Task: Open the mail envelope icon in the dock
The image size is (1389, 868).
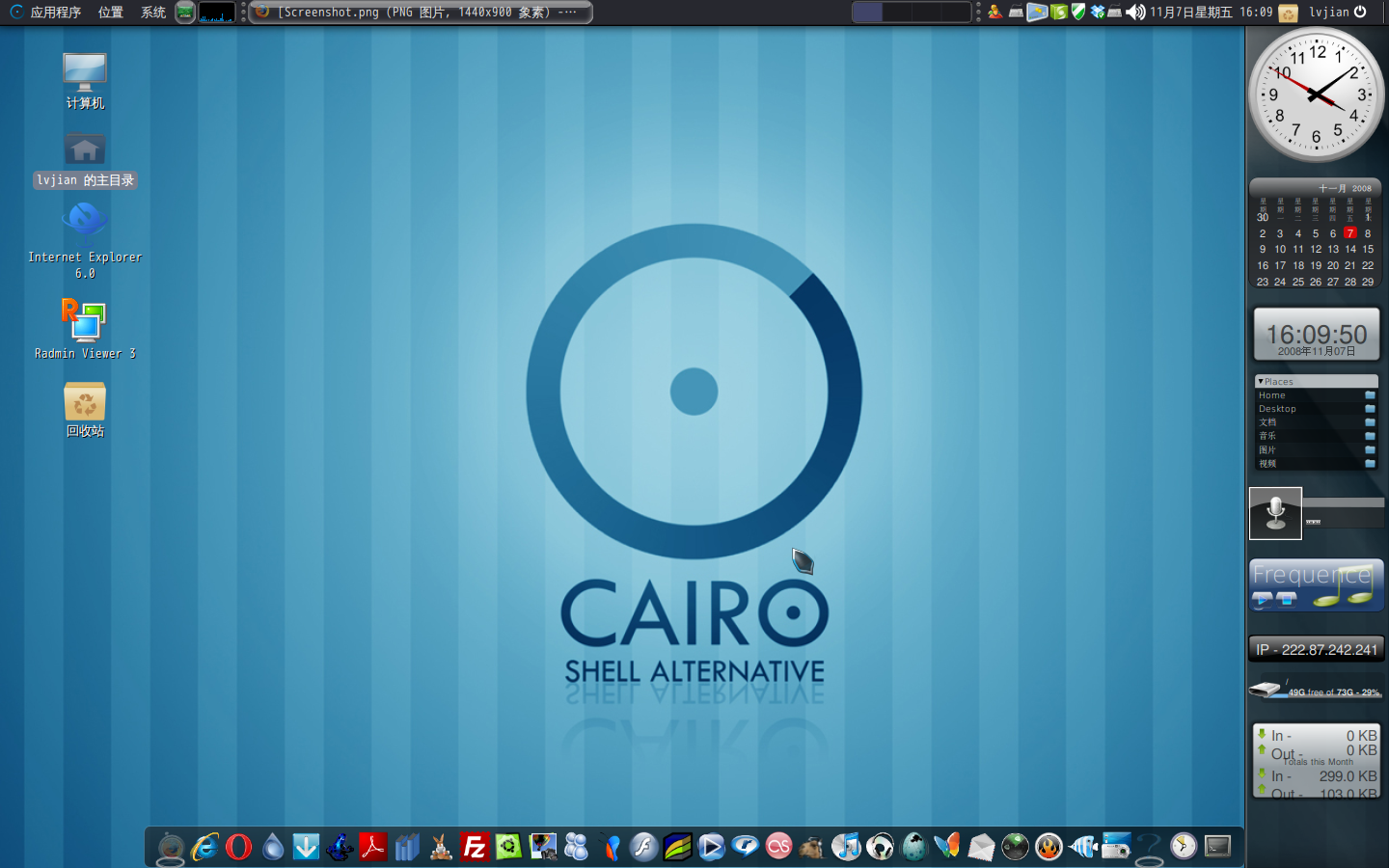Action: [x=981, y=847]
